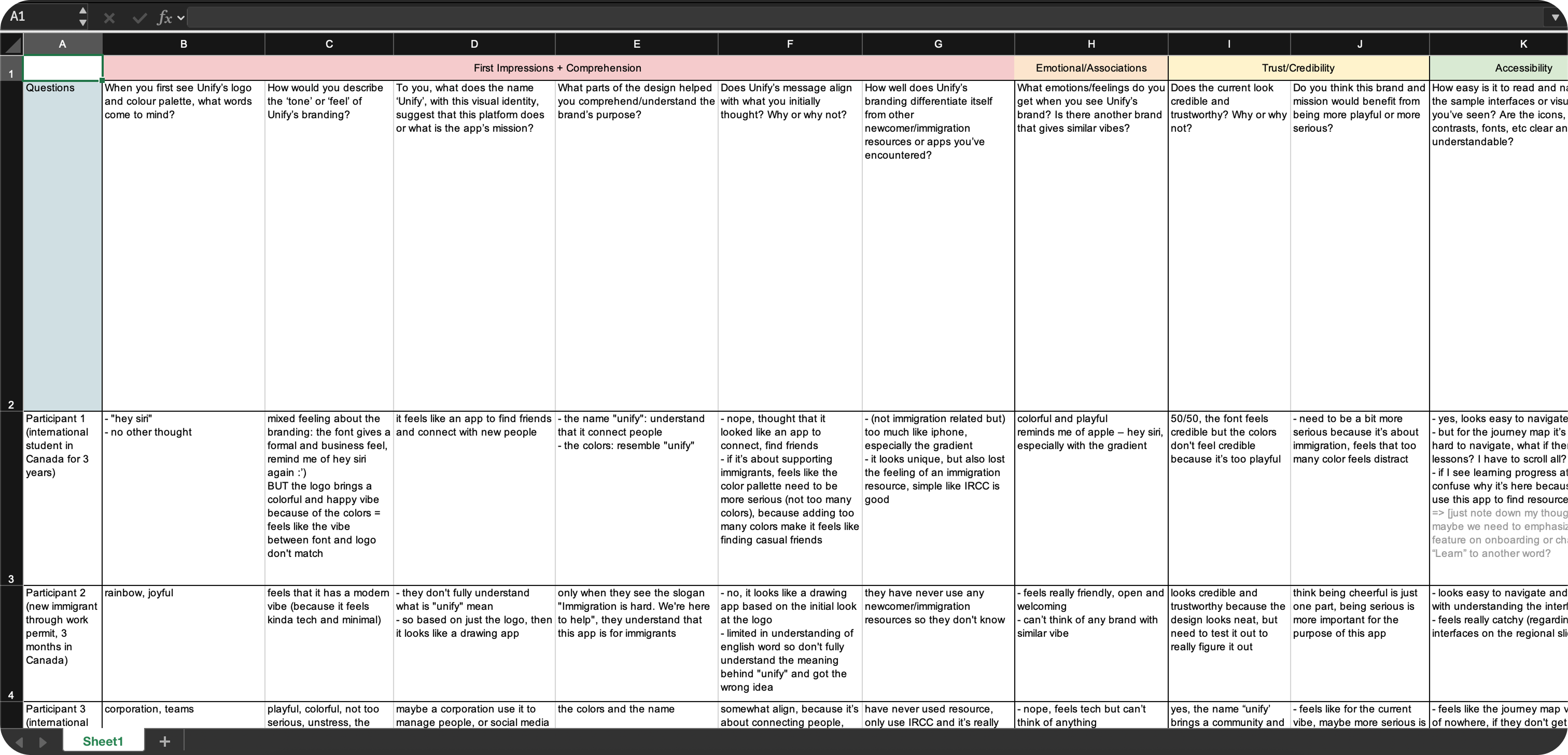Open the insert function fx icon
This screenshot has width=1568, height=755.
click(x=164, y=18)
